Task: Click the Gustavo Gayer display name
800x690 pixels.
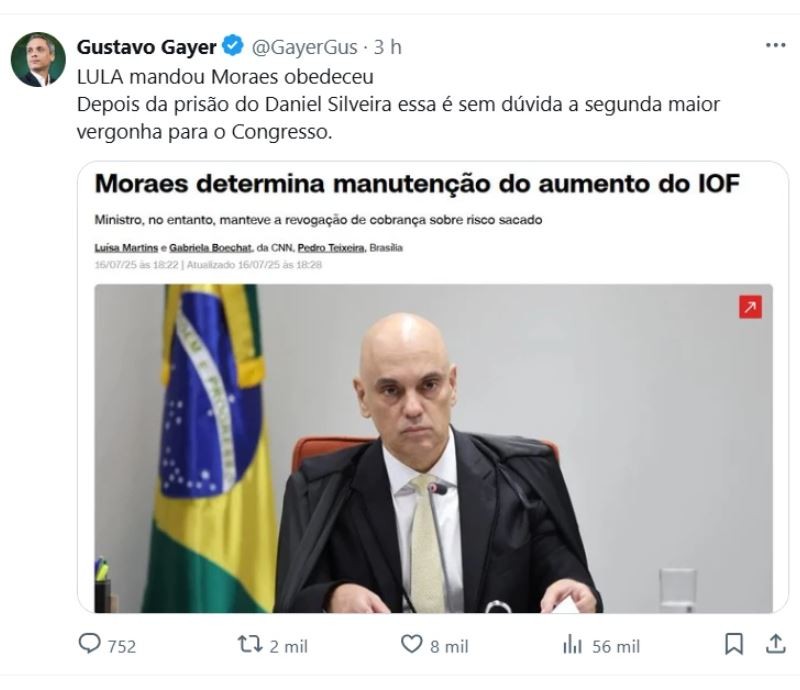Action: [x=146, y=47]
